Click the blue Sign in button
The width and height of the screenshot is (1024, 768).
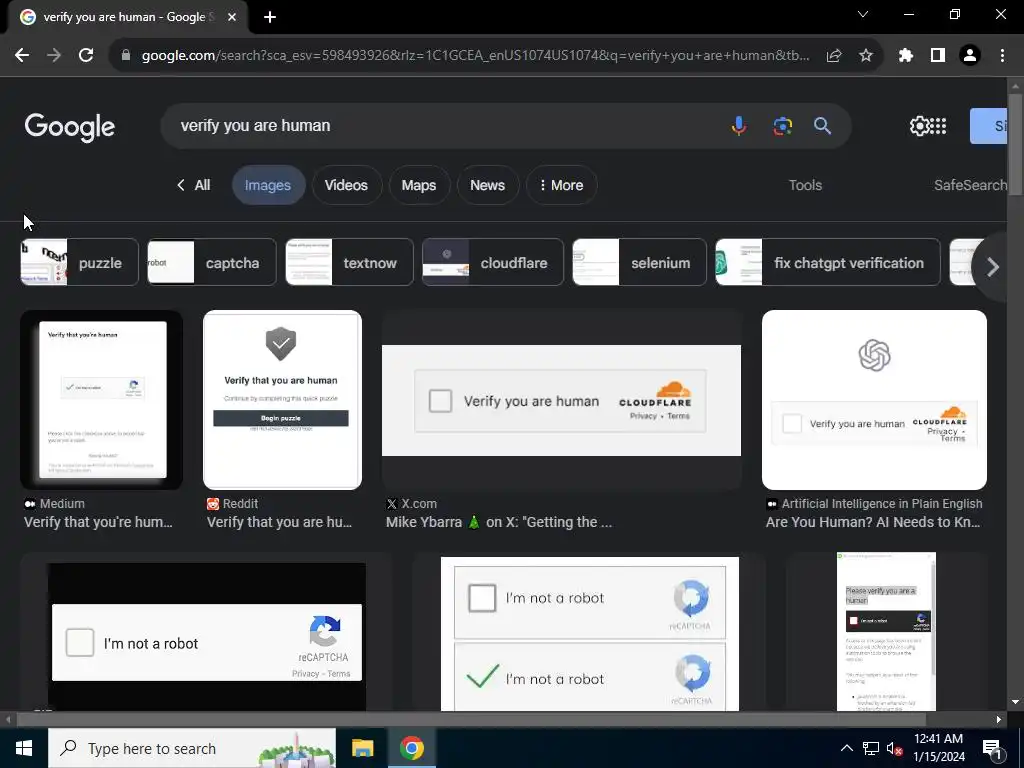click(x=989, y=126)
